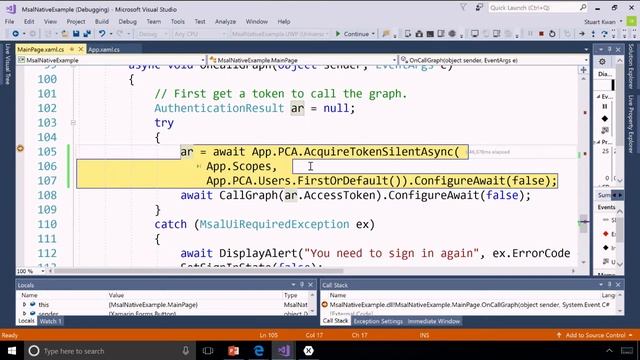Click the Save file toolbar icon

click(76, 34)
